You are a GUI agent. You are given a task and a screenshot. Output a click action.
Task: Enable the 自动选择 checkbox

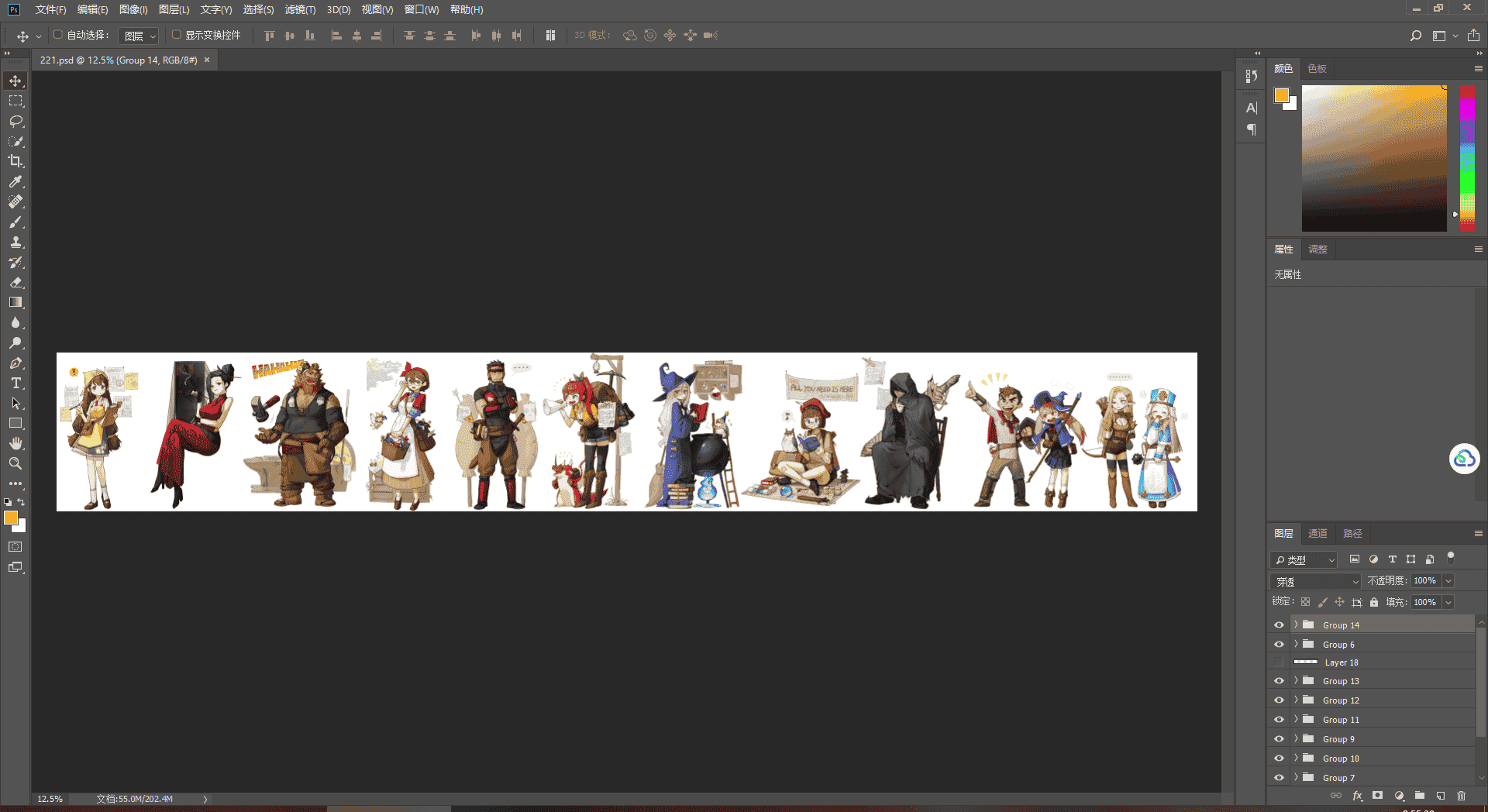pyautogui.click(x=58, y=35)
